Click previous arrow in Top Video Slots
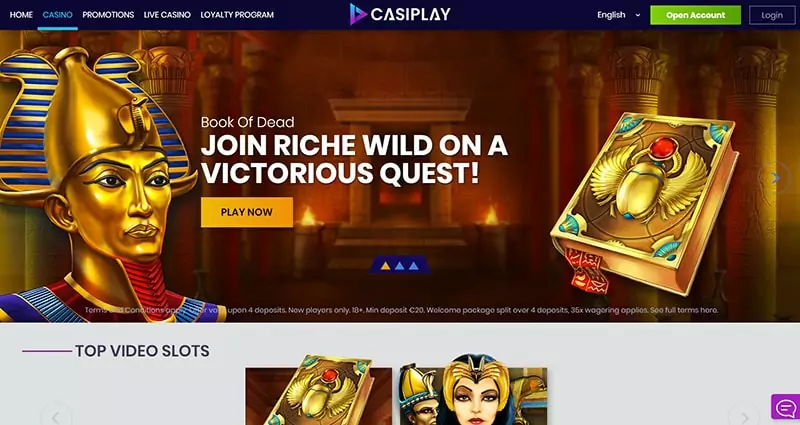This screenshot has width=800, height=425. pos(56,416)
